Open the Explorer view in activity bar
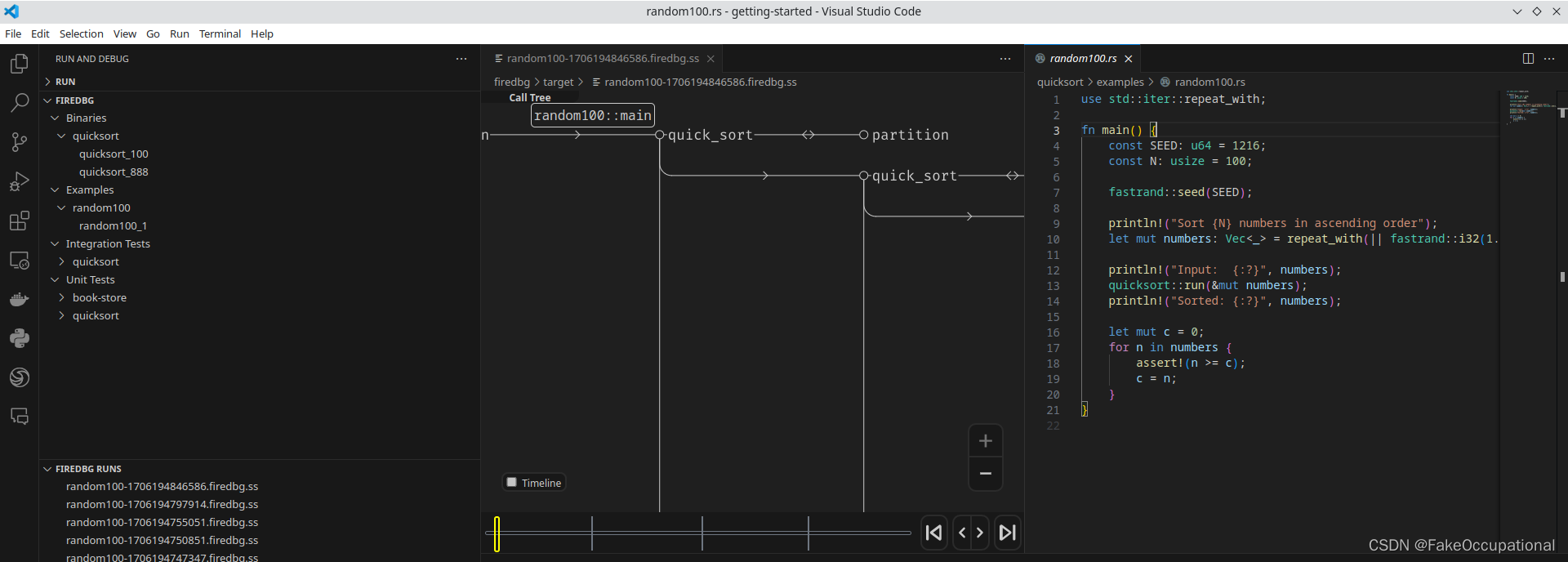Screen dimensions: 1568x562 coord(20,64)
